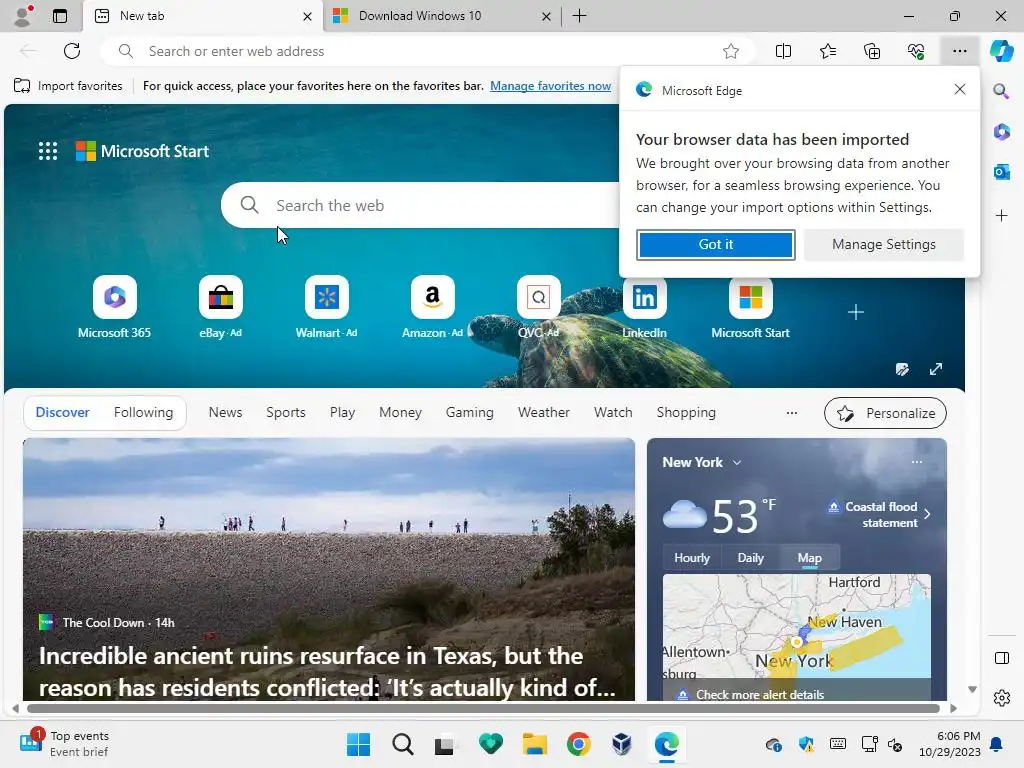Open the tab actions menu icon

click(60, 16)
